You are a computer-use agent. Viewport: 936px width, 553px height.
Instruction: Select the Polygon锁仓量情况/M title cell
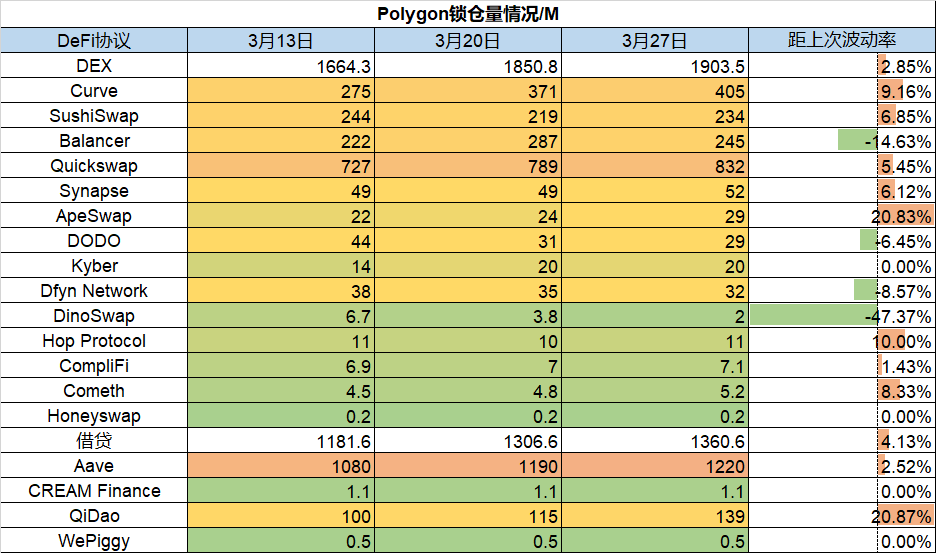click(467, 14)
